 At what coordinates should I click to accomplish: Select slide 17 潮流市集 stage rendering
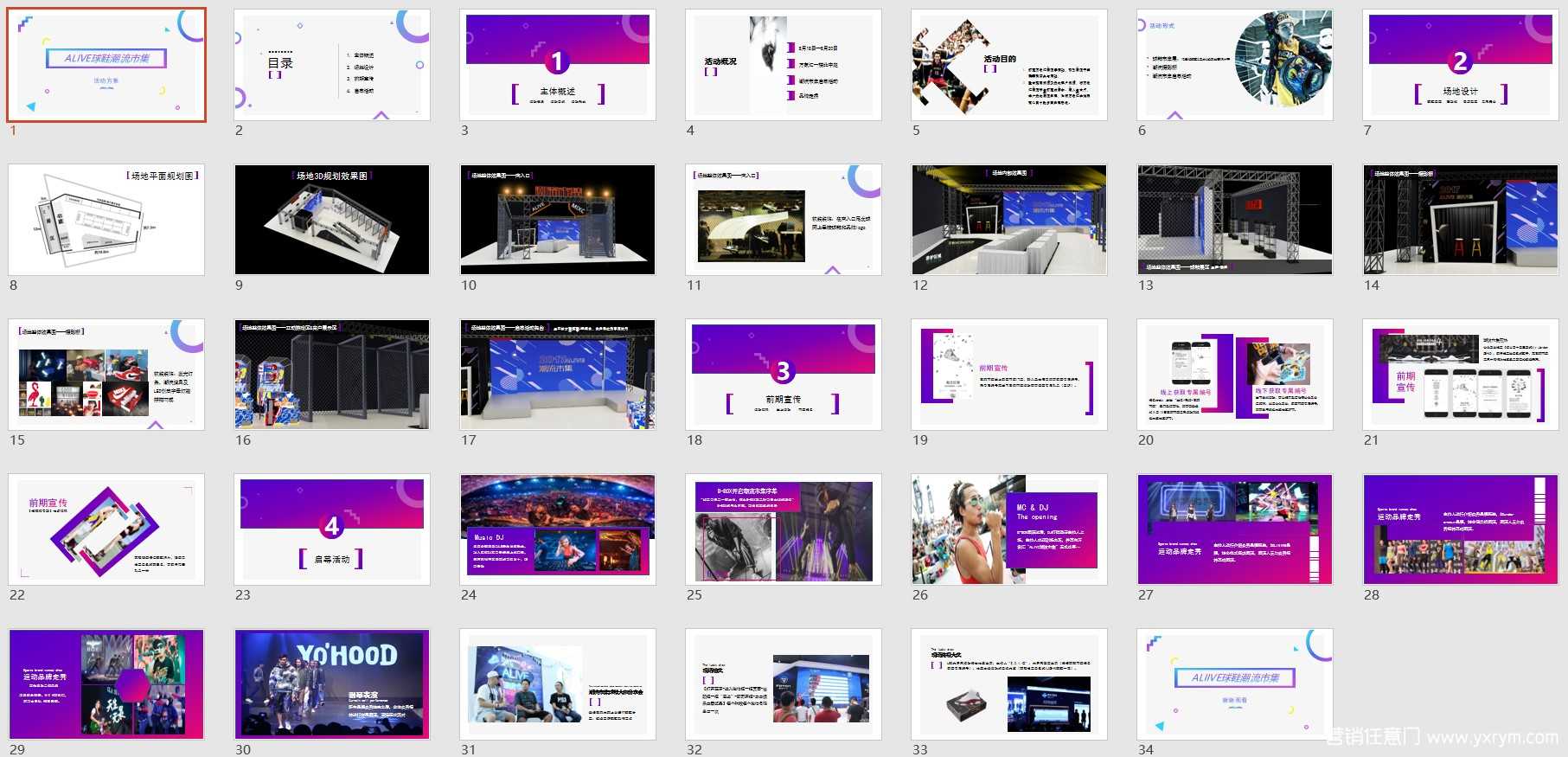558,375
